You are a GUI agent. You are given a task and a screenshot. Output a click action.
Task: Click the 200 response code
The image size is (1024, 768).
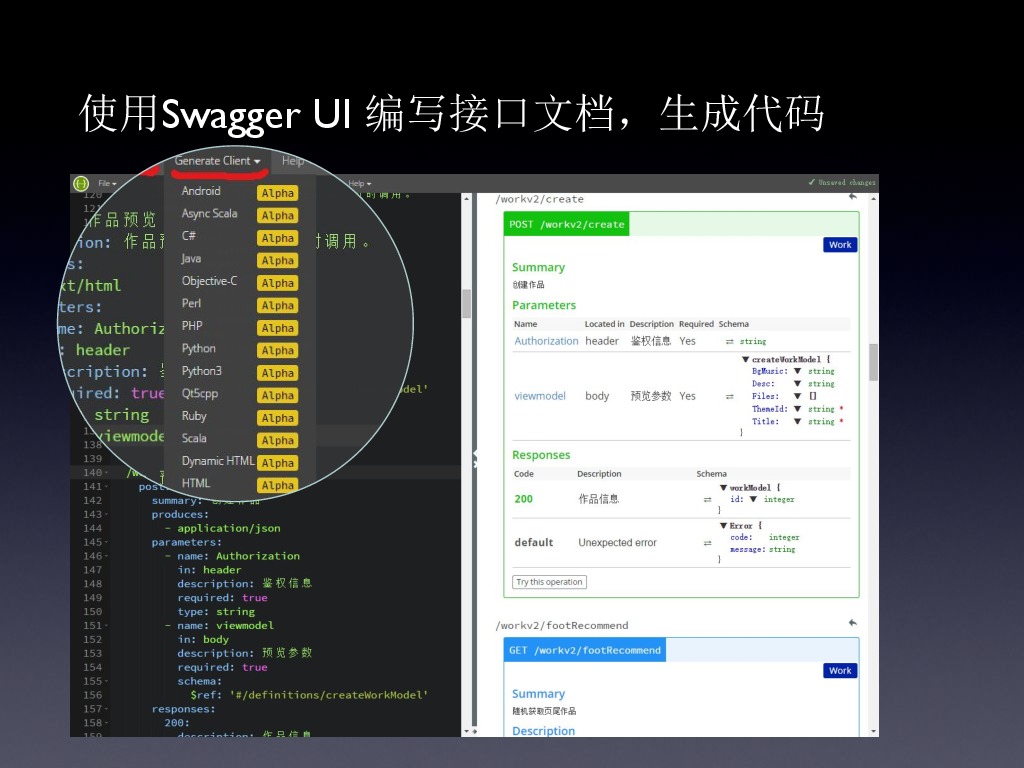[x=523, y=499]
